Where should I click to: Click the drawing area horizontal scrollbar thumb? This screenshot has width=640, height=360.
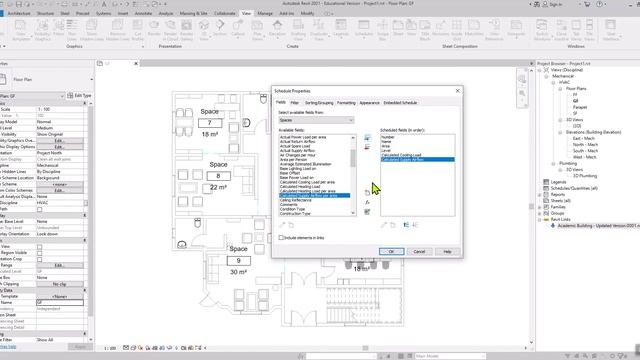coord(365,348)
